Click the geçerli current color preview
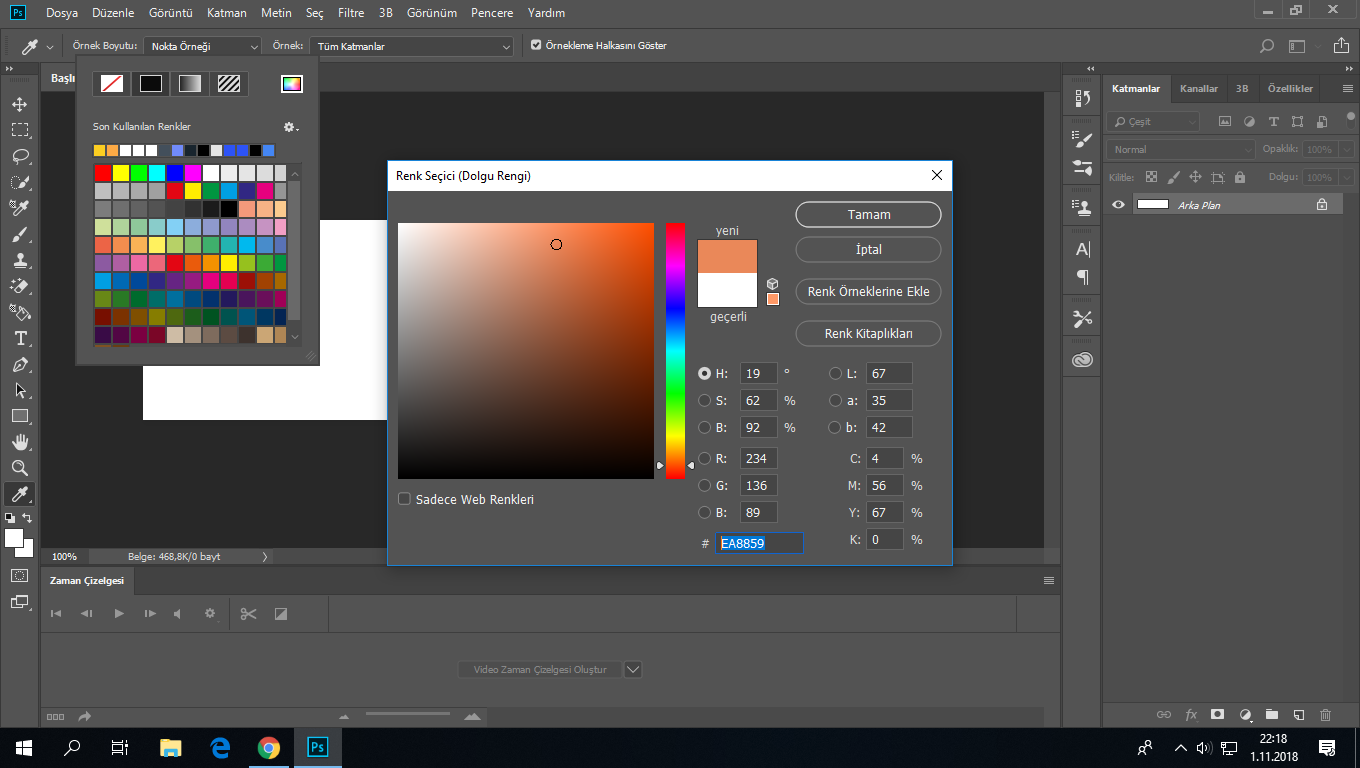The width and height of the screenshot is (1360, 768). (728, 290)
